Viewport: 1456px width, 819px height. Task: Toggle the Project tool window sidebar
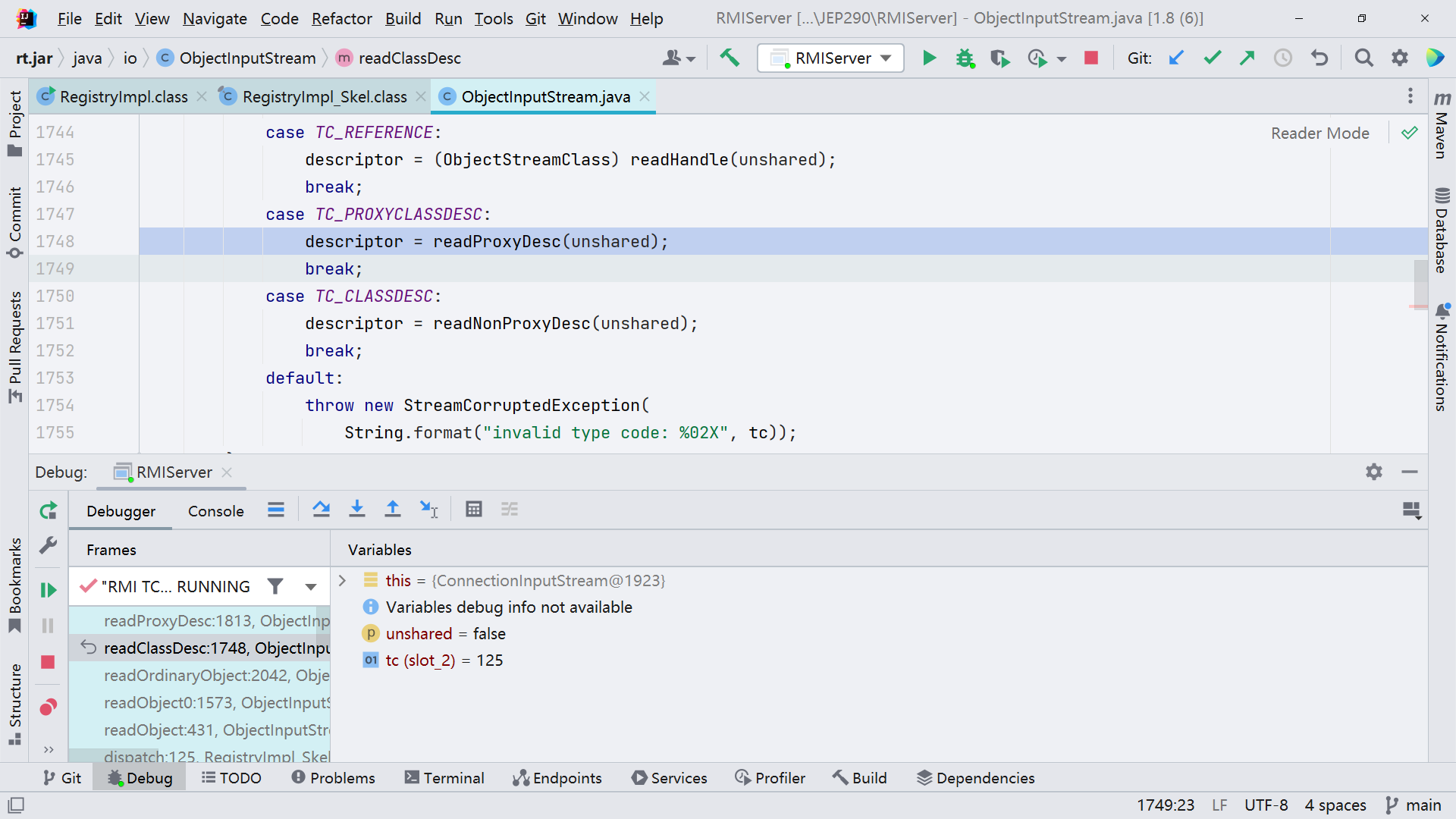[x=14, y=121]
